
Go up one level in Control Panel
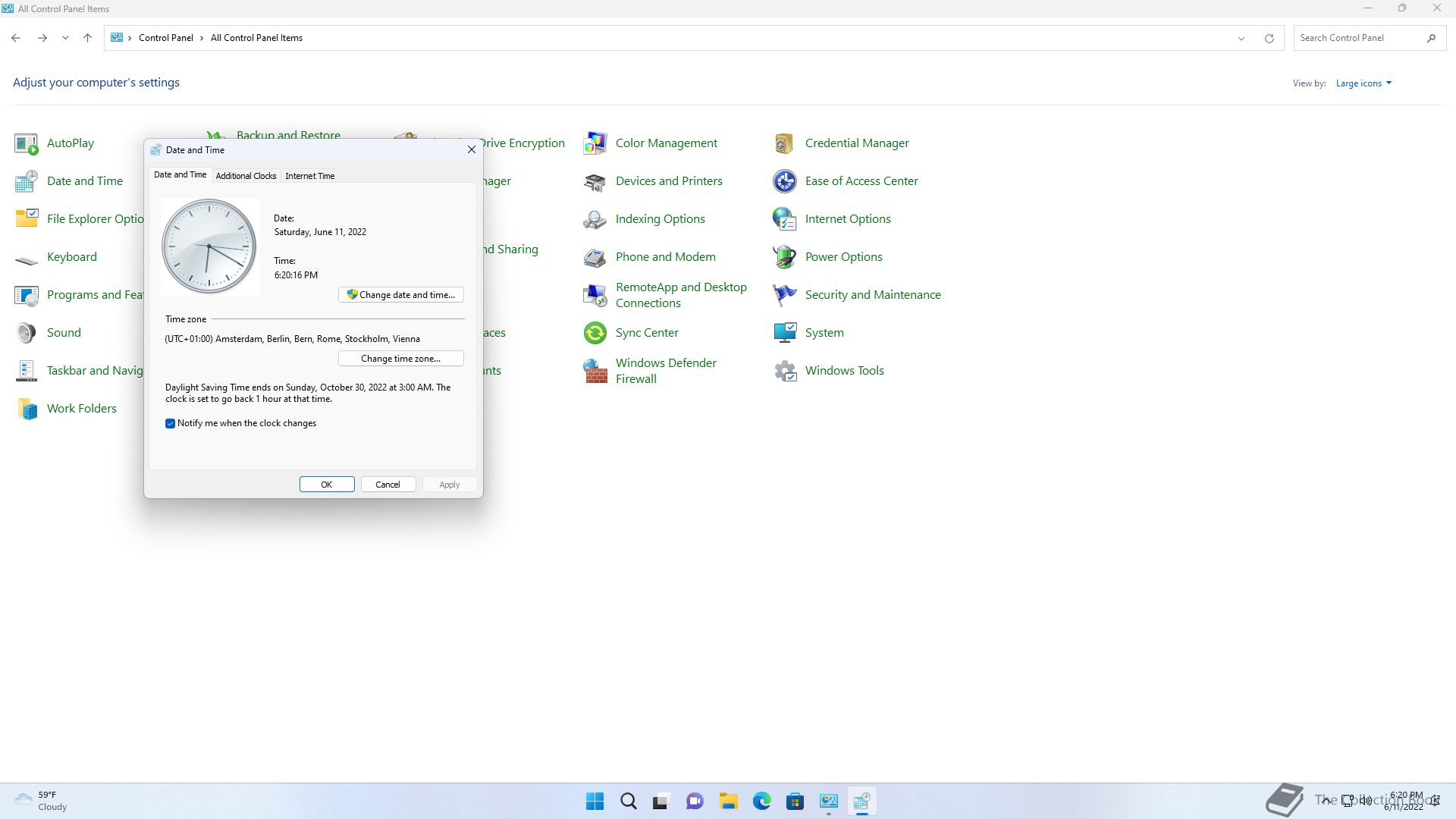point(87,38)
